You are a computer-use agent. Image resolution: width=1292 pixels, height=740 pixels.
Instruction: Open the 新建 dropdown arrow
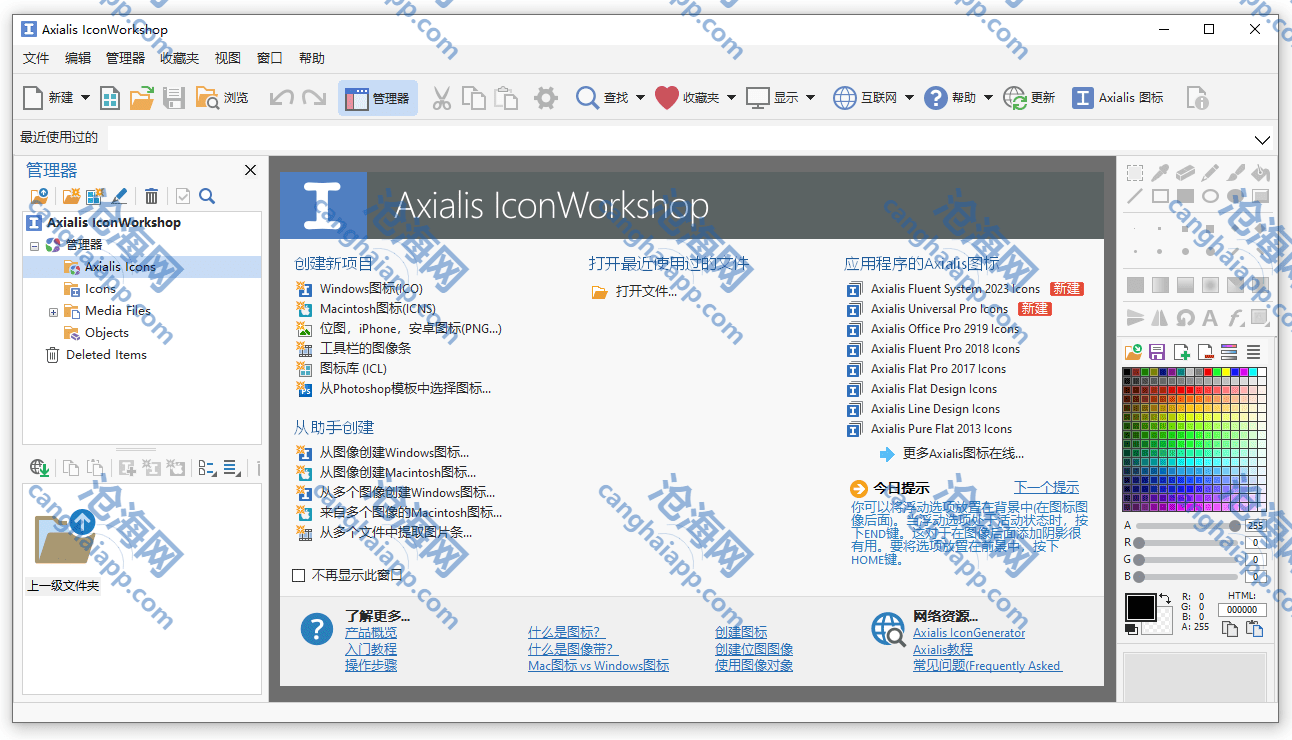click(x=85, y=98)
